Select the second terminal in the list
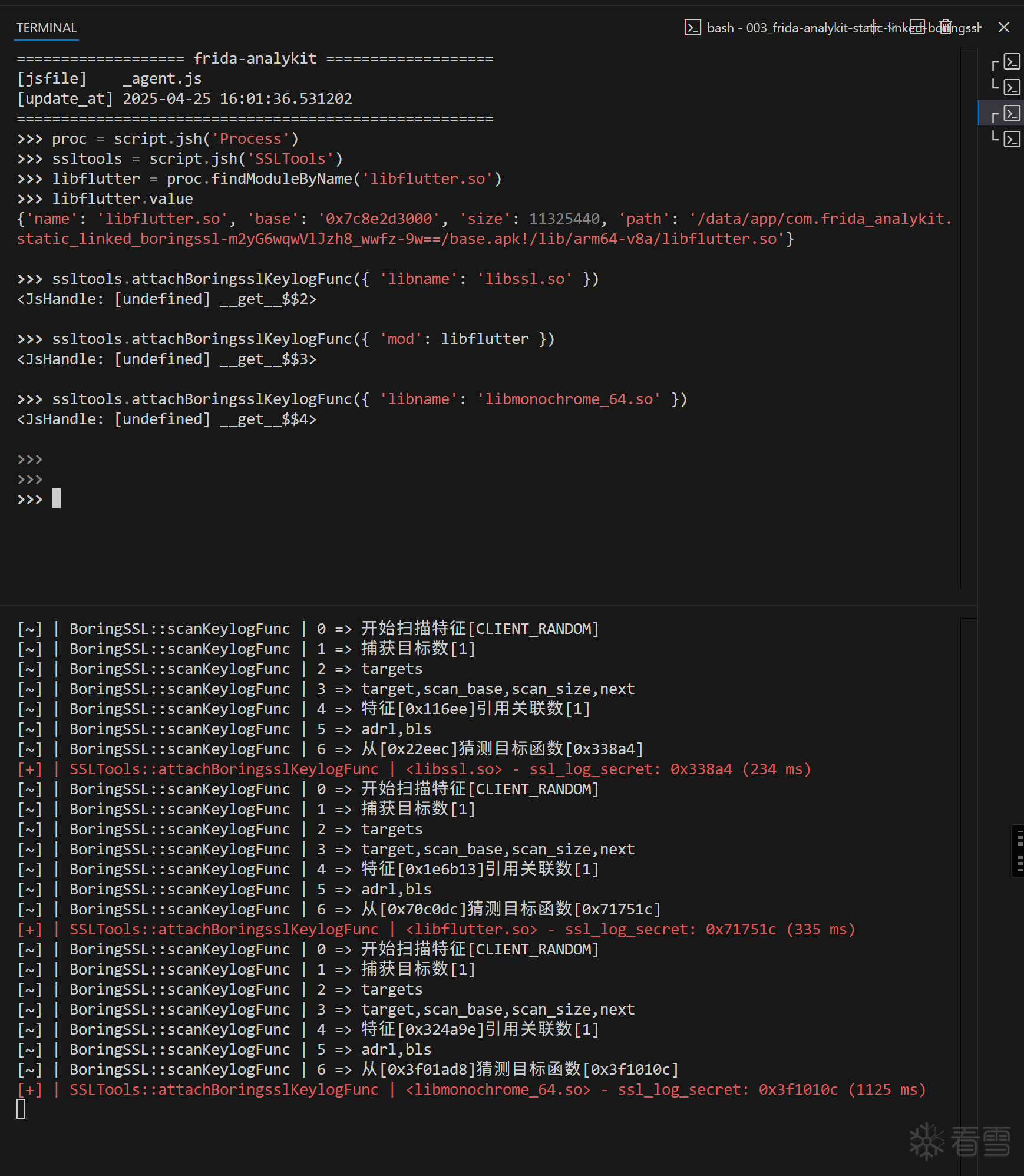The height and width of the screenshot is (1176, 1024). 1011,88
